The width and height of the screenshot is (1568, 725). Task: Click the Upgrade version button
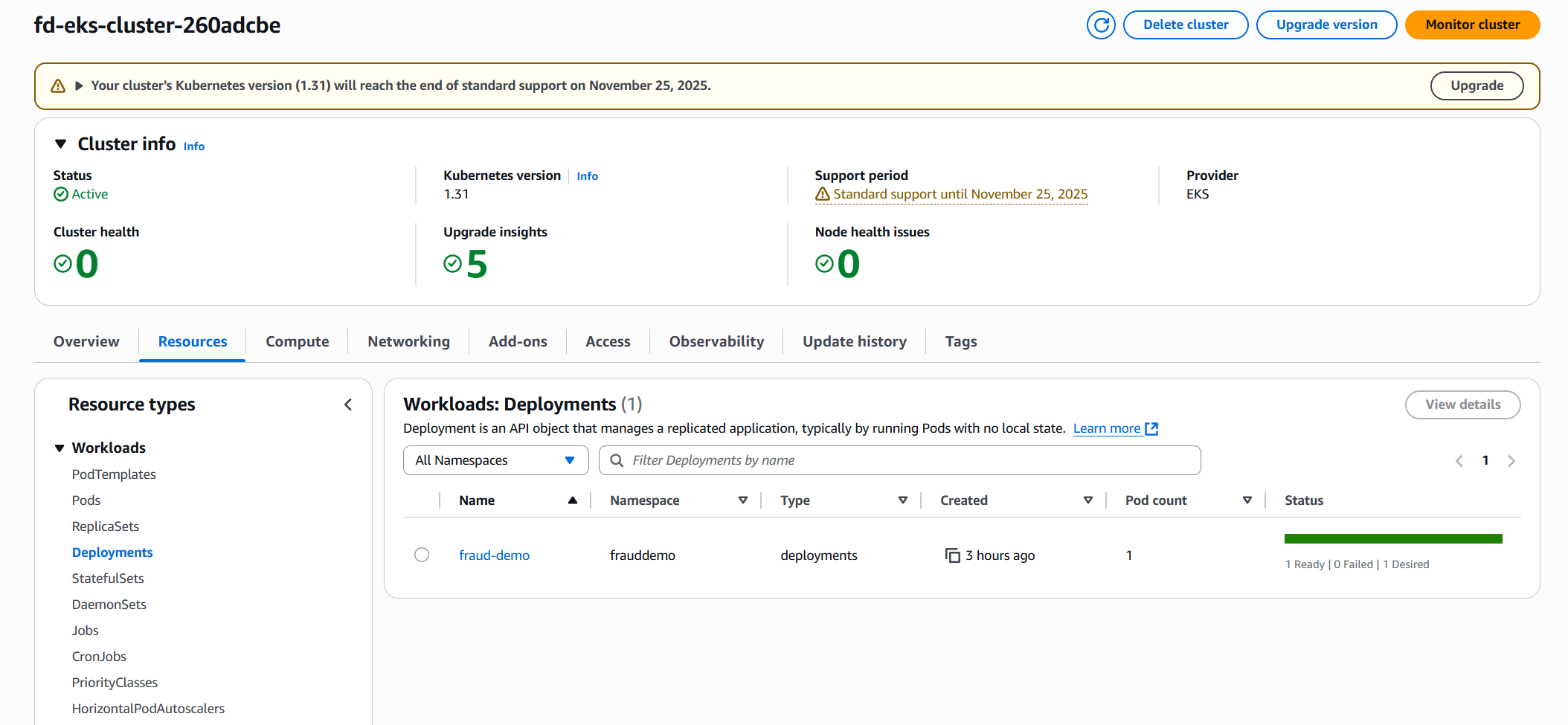pyautogui.click(x=1326, y=25)
